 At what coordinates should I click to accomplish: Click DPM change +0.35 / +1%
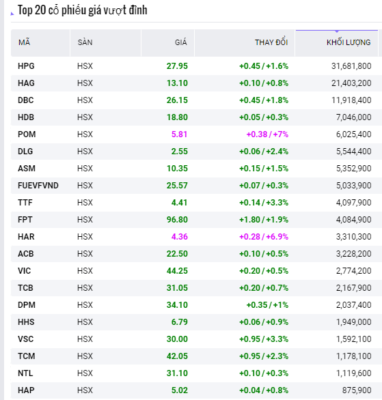click(x=267, y=305)
